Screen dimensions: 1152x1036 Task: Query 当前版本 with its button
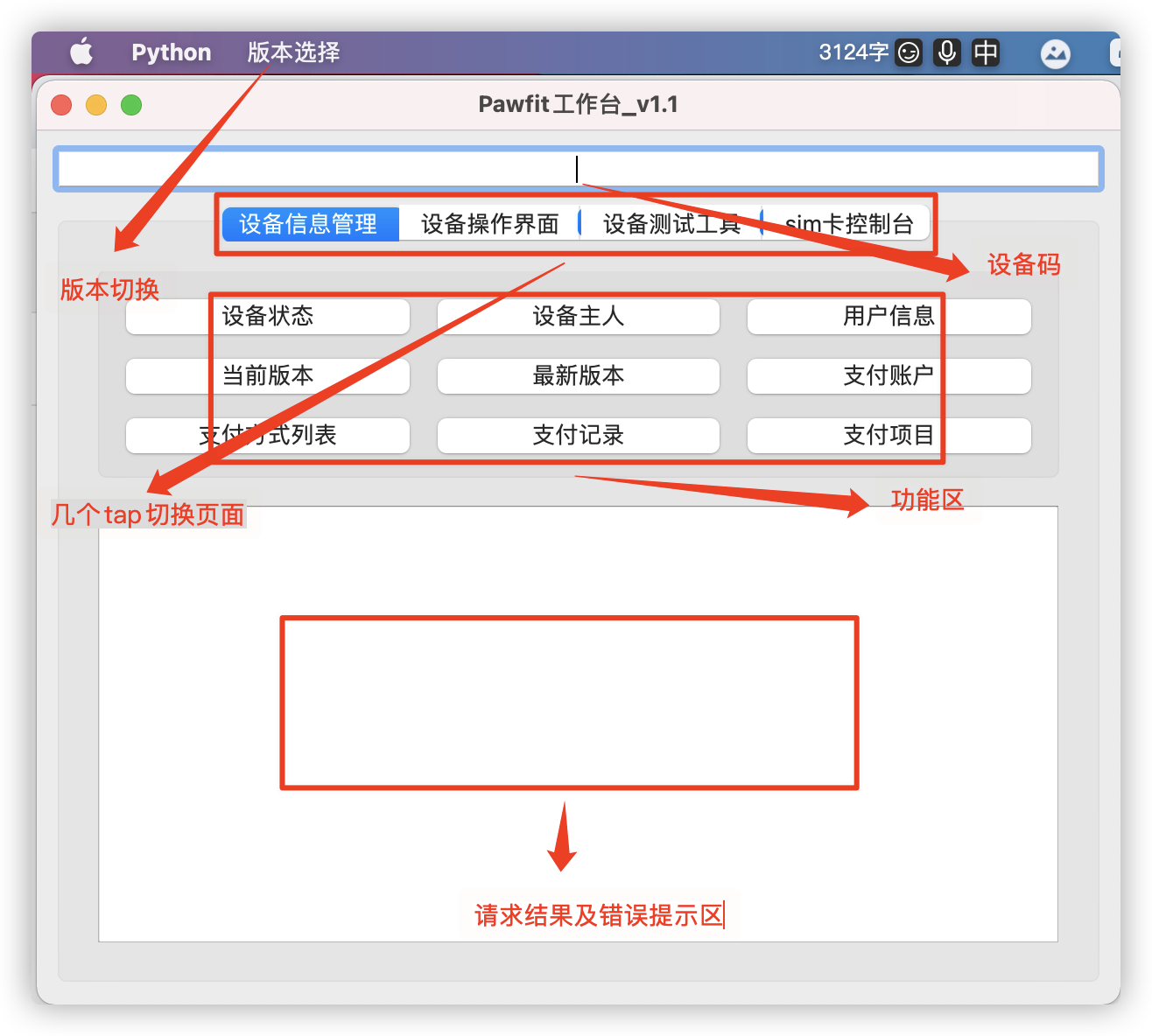coord(268,376)
